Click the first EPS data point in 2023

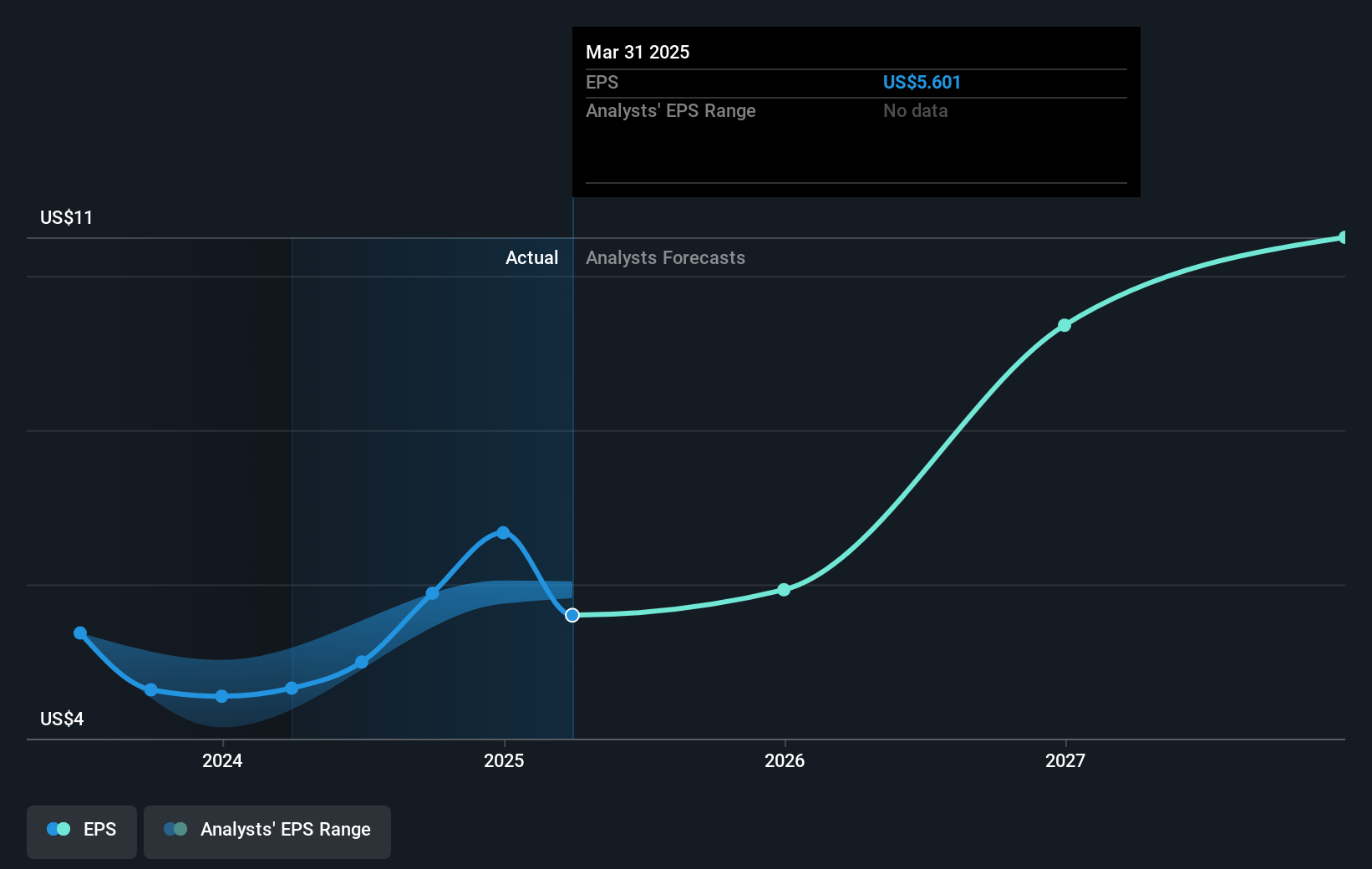pos(80,633)
